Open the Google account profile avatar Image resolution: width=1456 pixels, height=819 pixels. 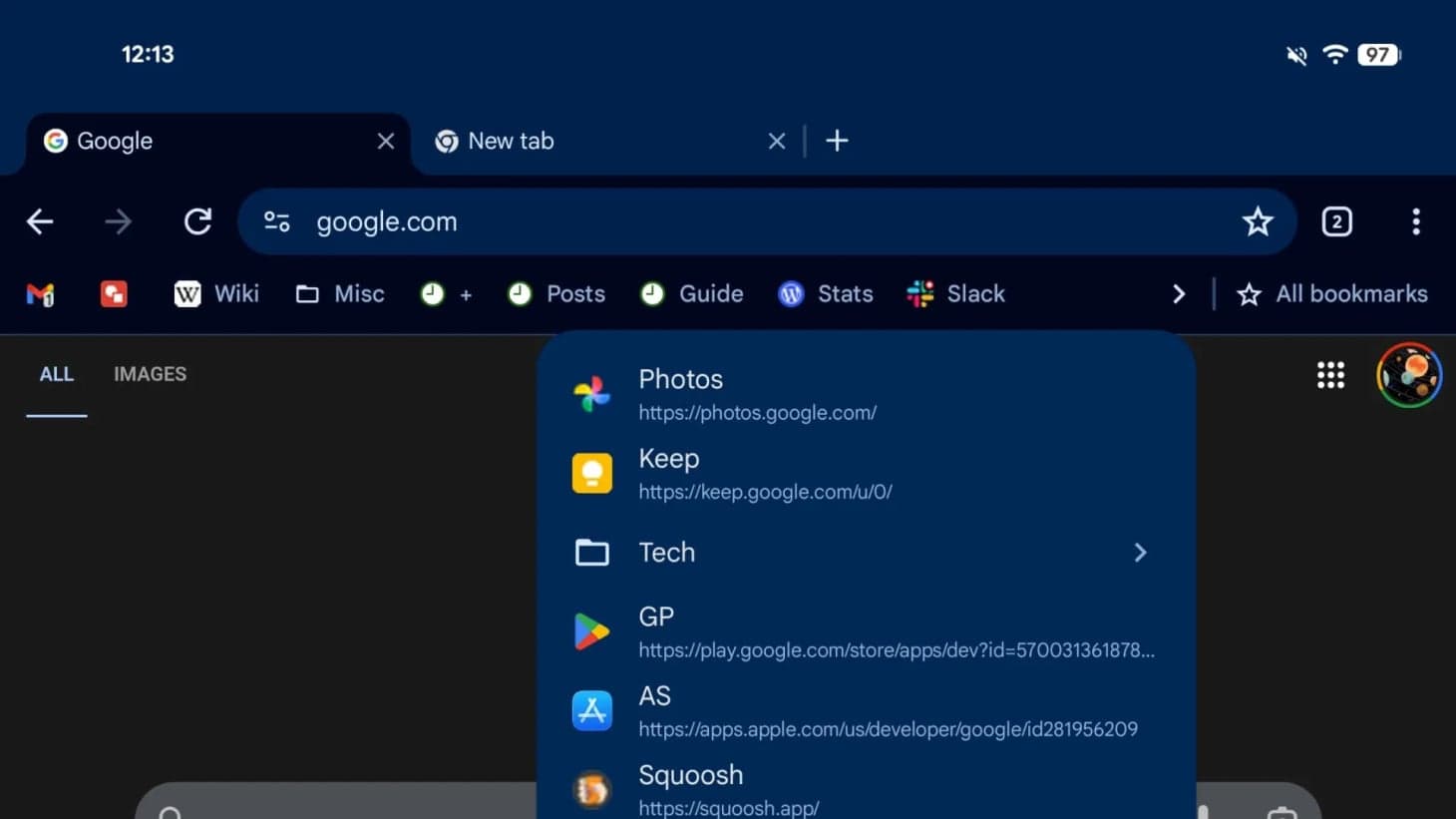pos(1408,375)
